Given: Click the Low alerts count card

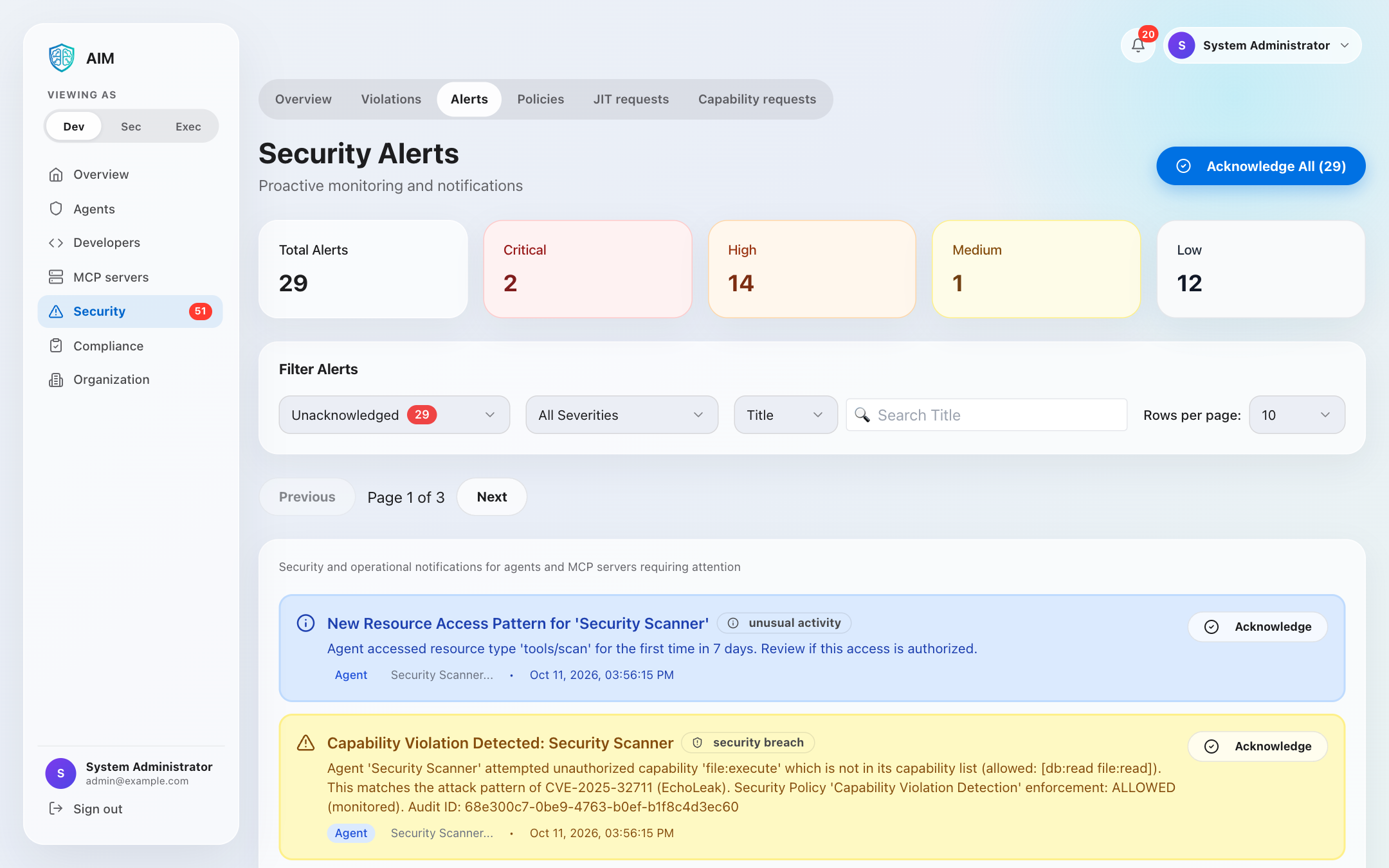Looking at the screenshot, I should 1261,269.
